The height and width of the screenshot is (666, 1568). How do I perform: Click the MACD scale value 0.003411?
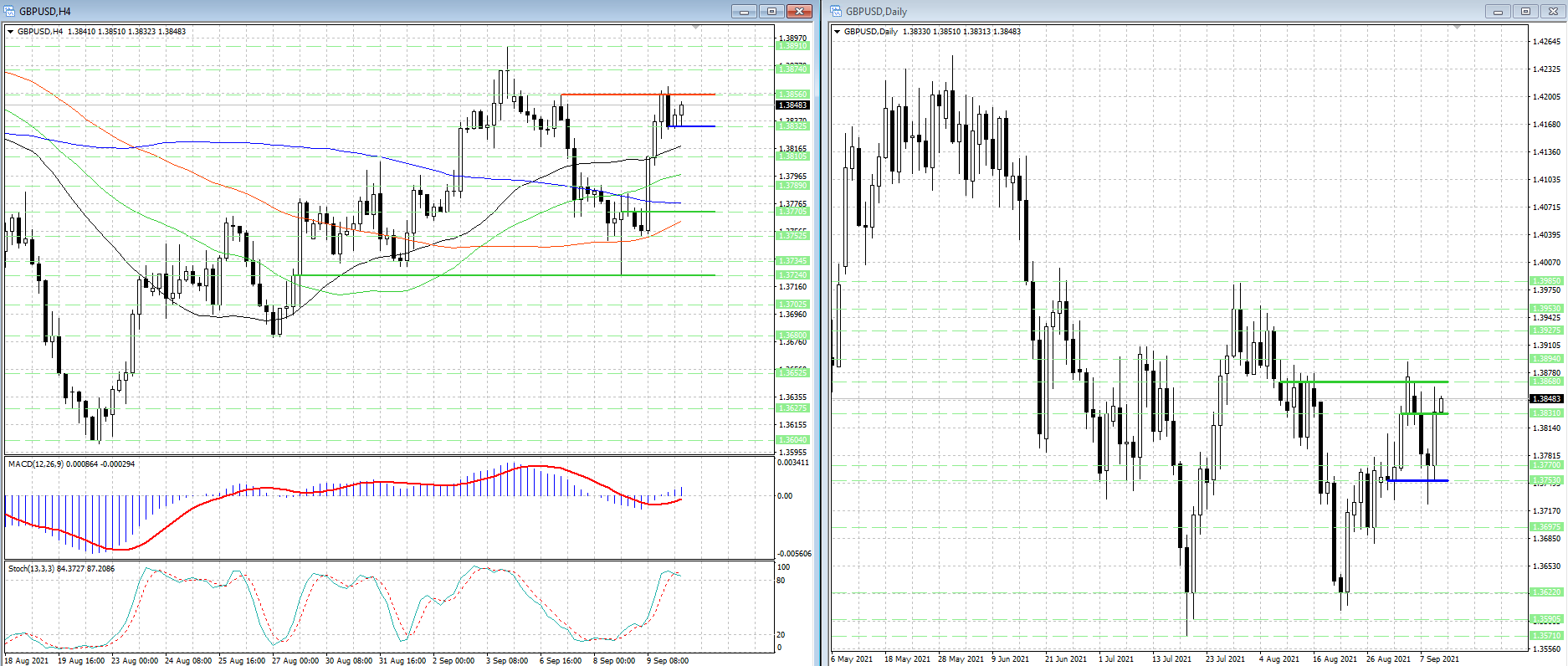pyautogui.click(x=793, y=463)
